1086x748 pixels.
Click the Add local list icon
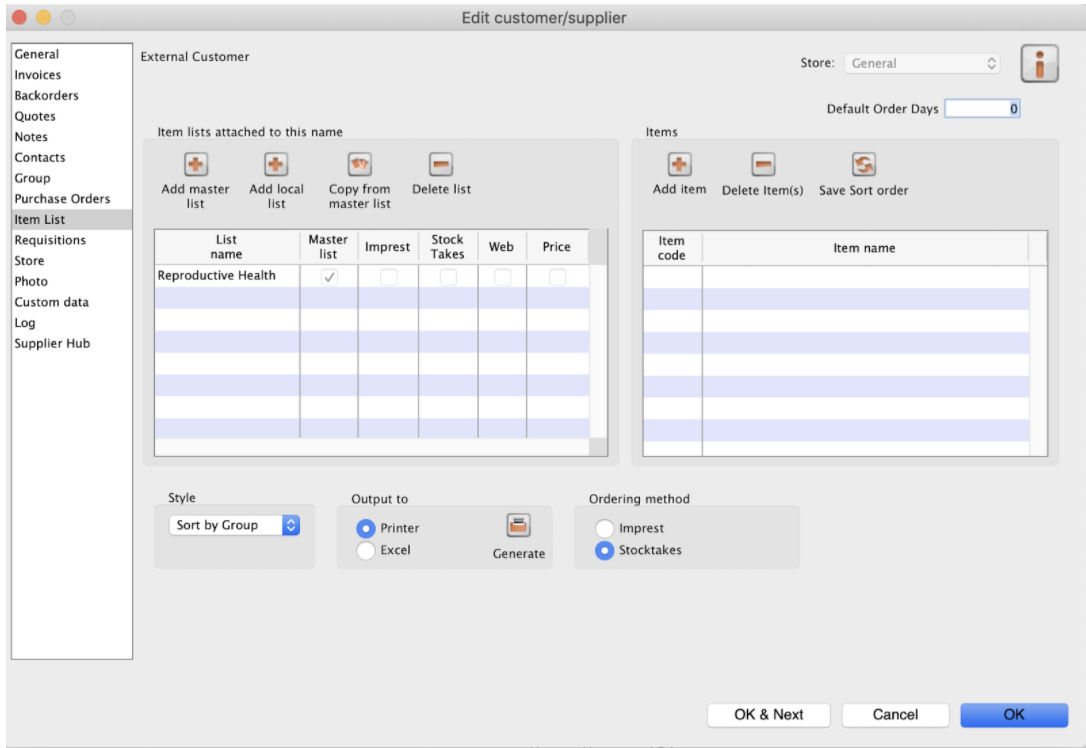[276, 165]
